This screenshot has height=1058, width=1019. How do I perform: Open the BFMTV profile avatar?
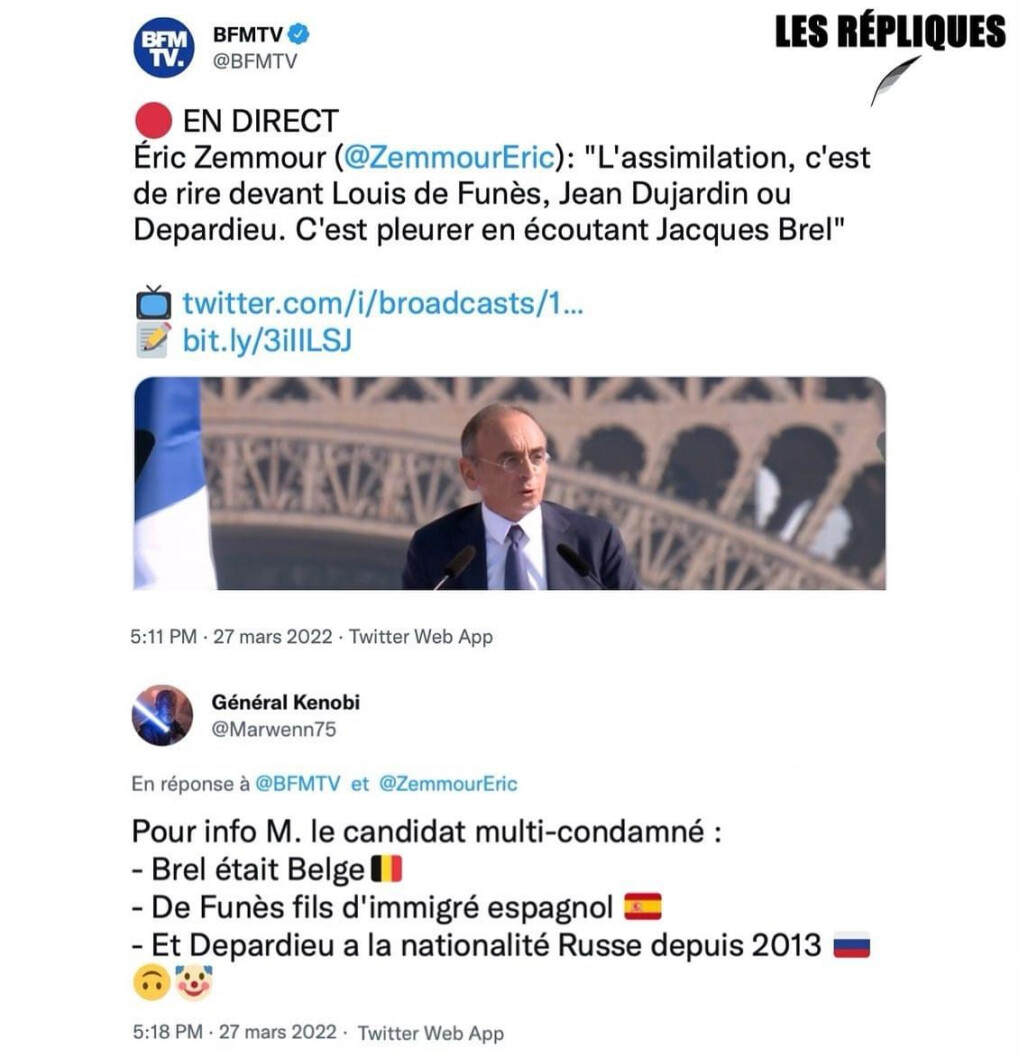pos(163,47)
